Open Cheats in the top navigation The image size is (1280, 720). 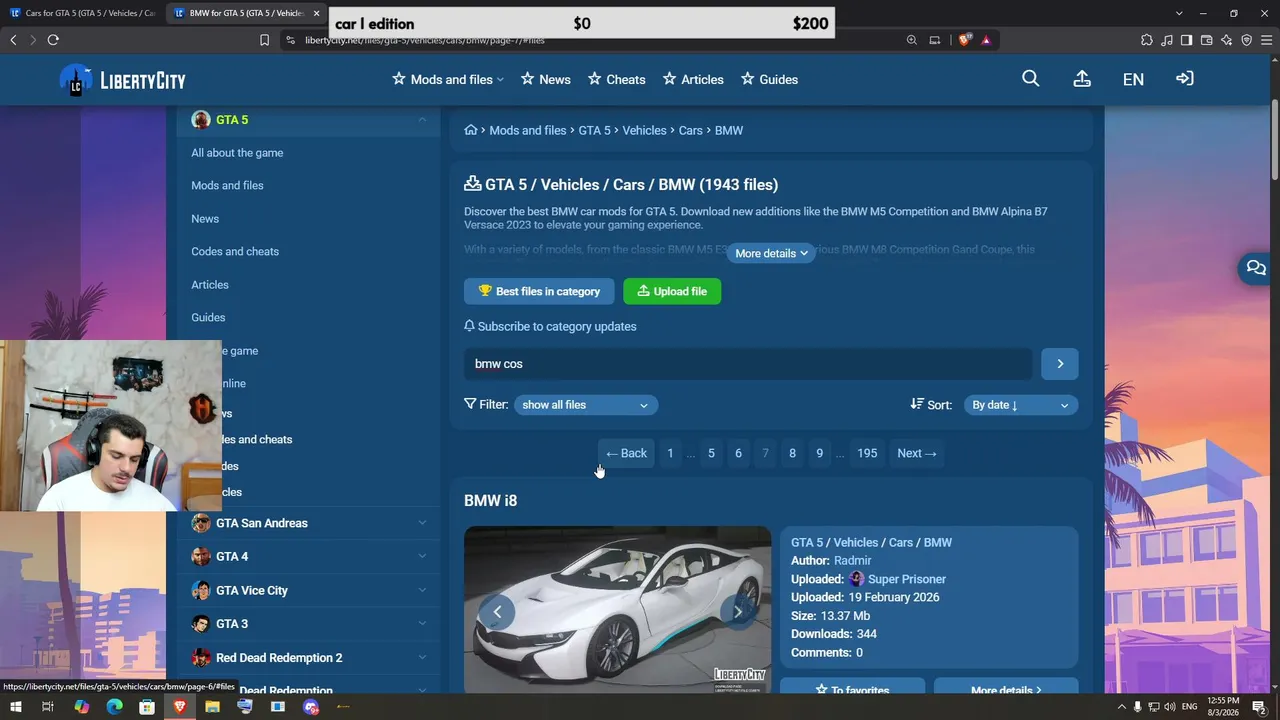[617, 80]
